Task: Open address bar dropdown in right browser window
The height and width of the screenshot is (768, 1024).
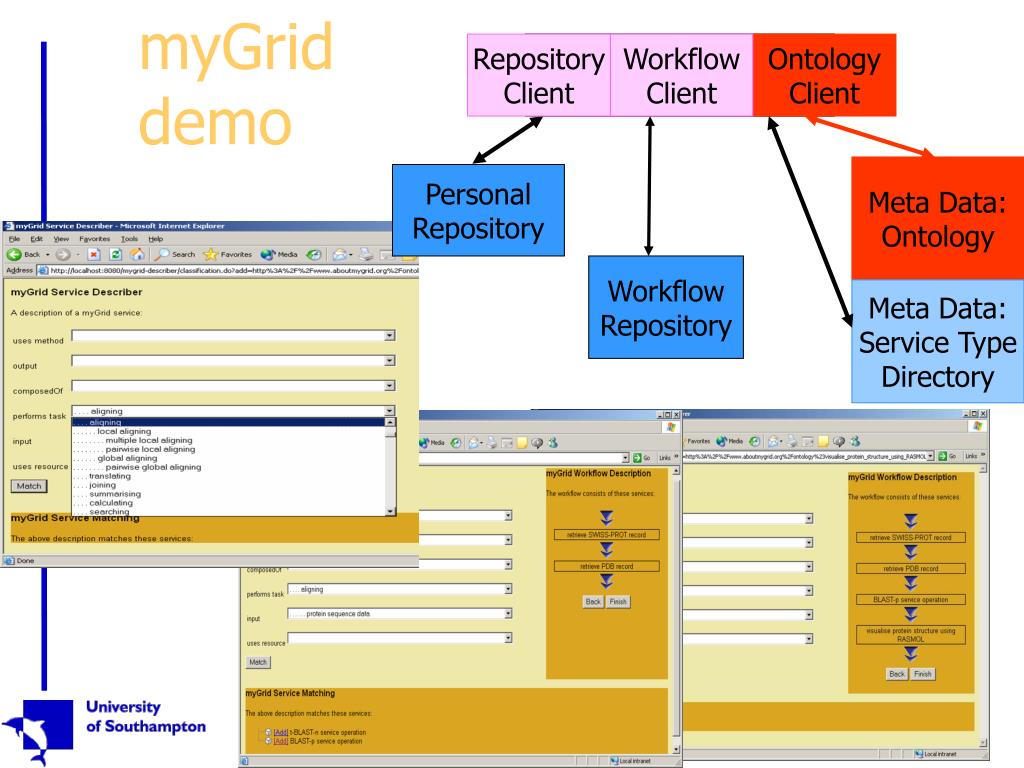Action: 931,456
